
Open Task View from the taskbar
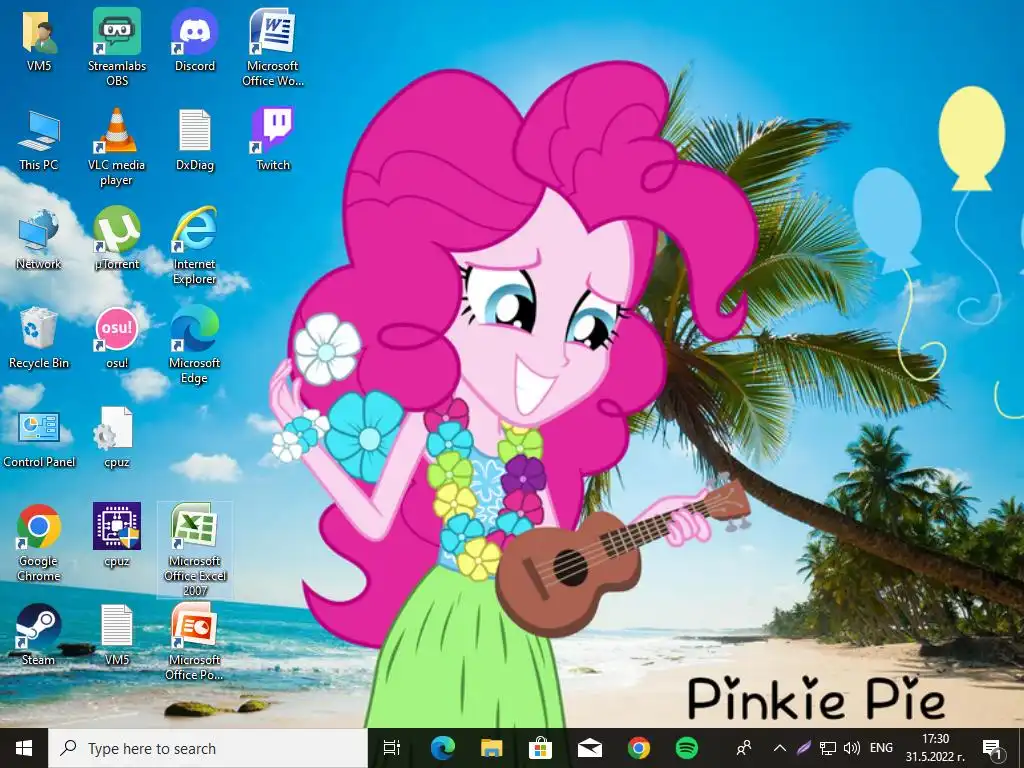click(x=392, y=748)
